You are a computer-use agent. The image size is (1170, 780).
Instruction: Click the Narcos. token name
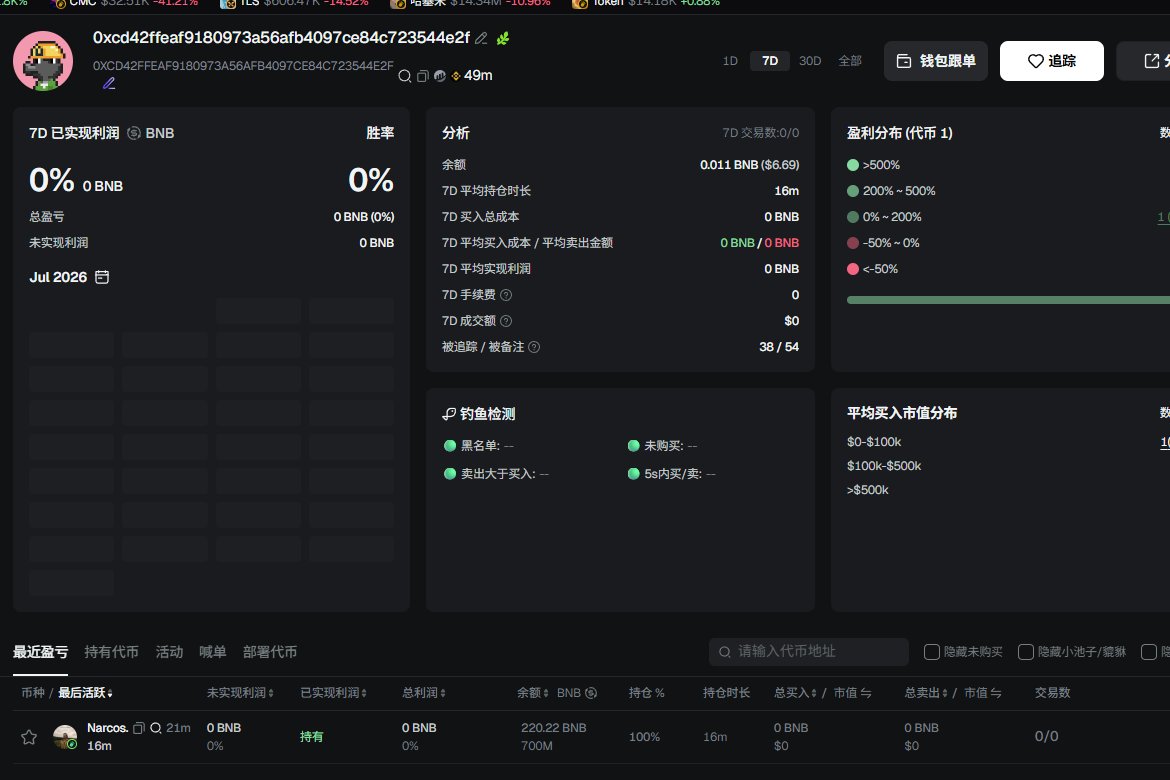pos(107,728)
